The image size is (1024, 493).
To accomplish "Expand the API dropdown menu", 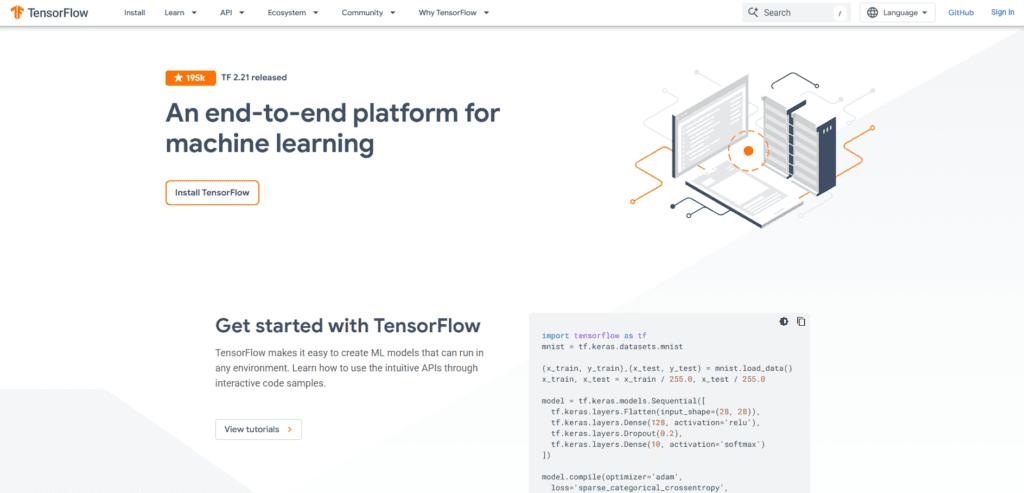I will pyautogui.click(x=232, y=12).
